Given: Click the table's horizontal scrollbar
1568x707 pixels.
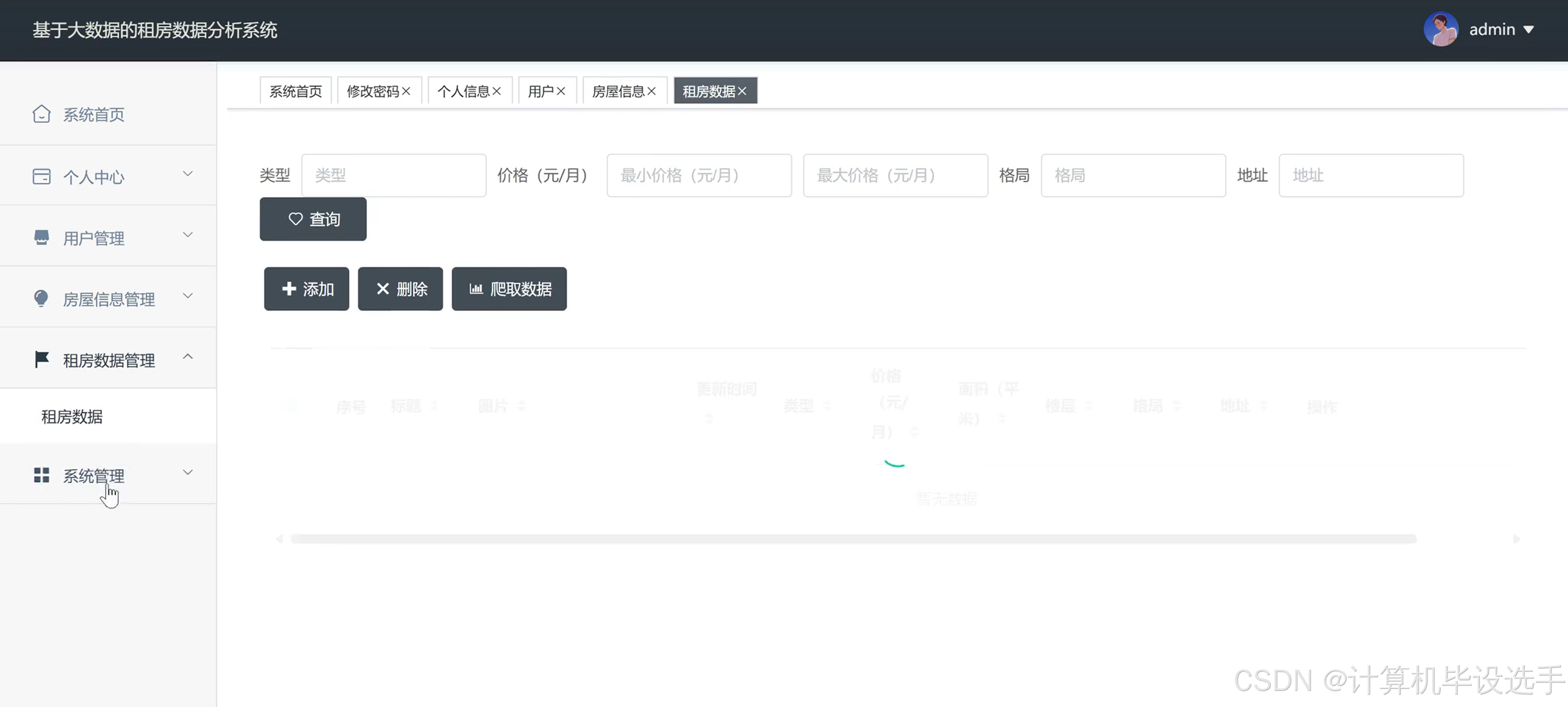Looking at the screenshot, I should pyautogui.click(x=853, y=539).
